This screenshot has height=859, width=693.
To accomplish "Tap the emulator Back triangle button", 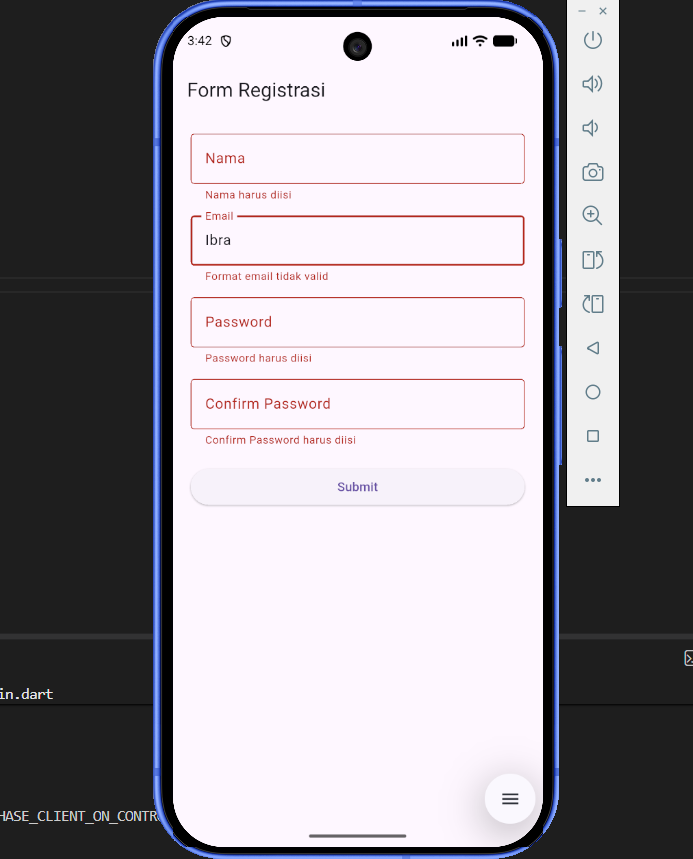I will coord(592,348).
